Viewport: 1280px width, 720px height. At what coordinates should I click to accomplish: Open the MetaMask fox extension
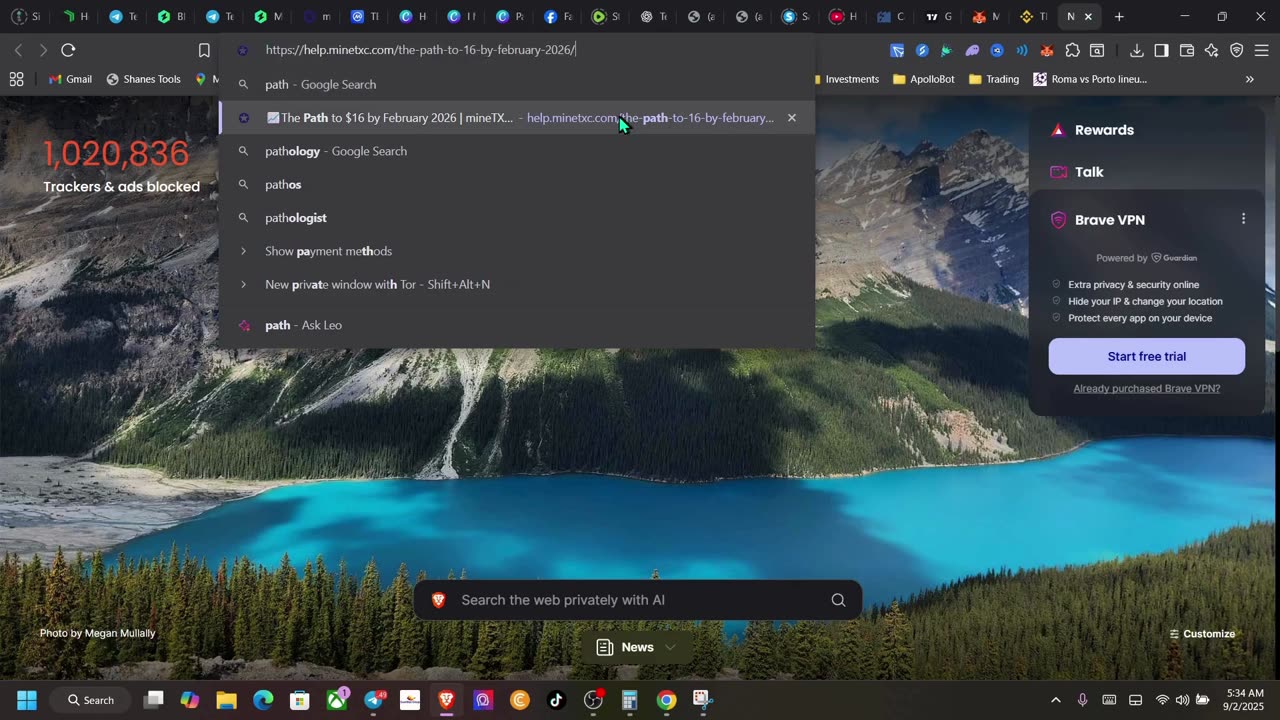click(1047, 50)
